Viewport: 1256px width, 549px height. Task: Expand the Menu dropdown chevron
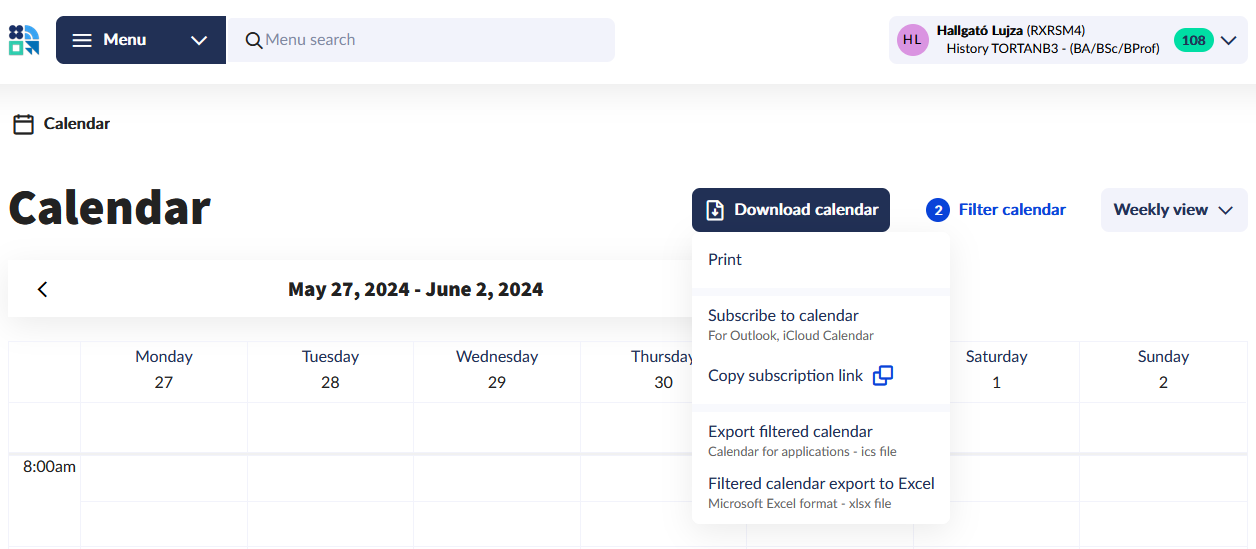199,40
